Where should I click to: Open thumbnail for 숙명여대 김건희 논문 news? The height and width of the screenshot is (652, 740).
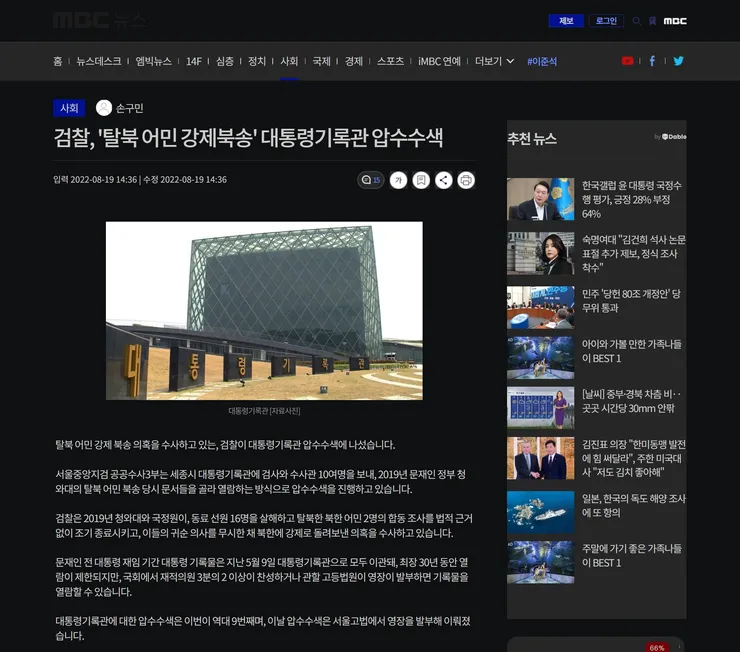pyautogui.click(x=540, y=253)
